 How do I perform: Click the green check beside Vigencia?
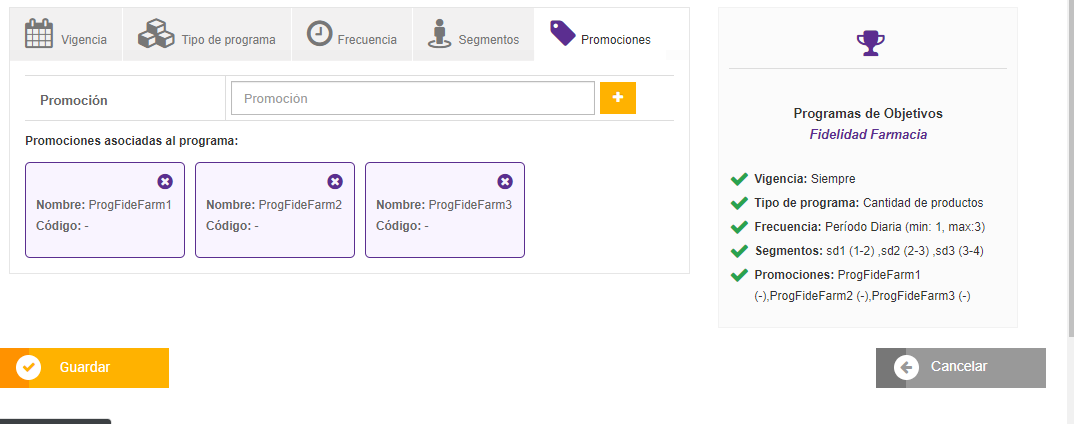pyautogui.click(x=739, y=179)
